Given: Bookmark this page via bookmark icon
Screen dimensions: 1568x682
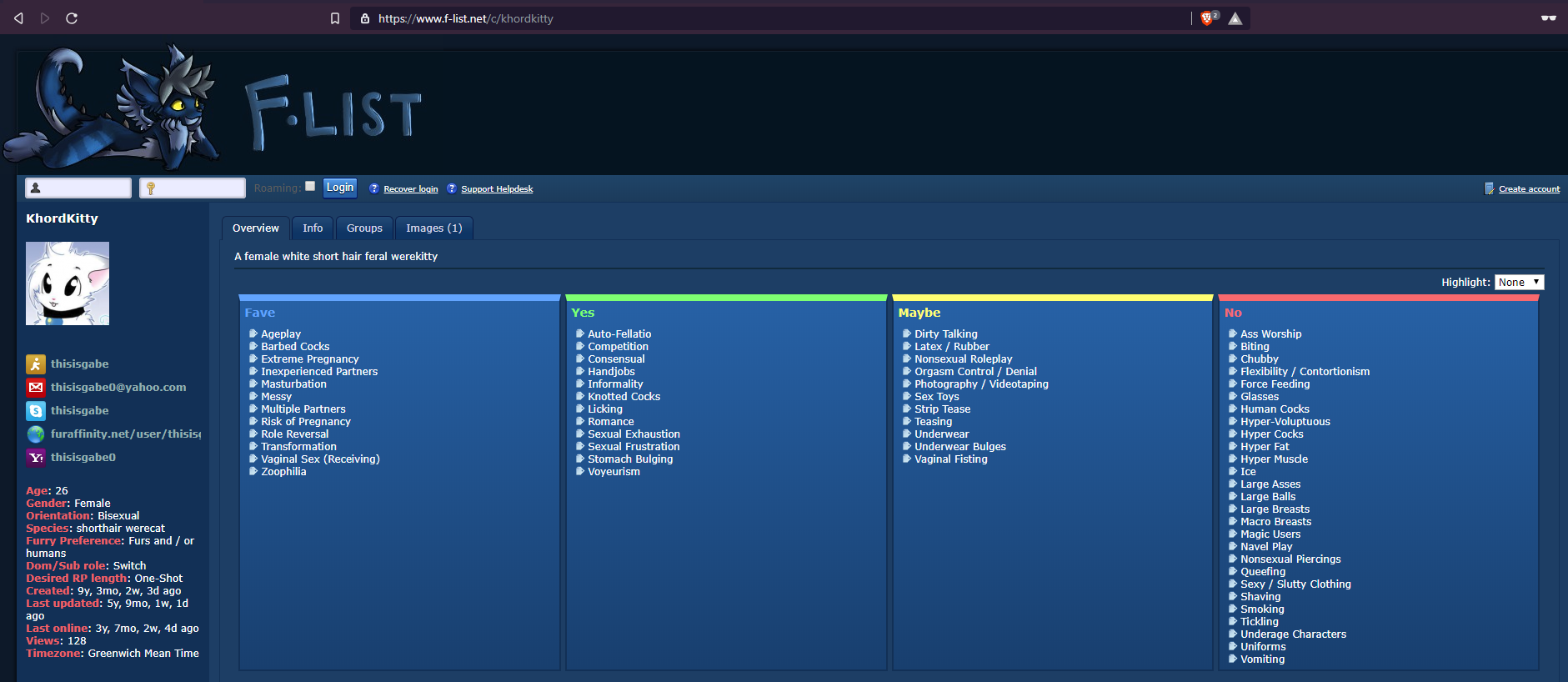Looking at the screenshot, I should point(335,18).
